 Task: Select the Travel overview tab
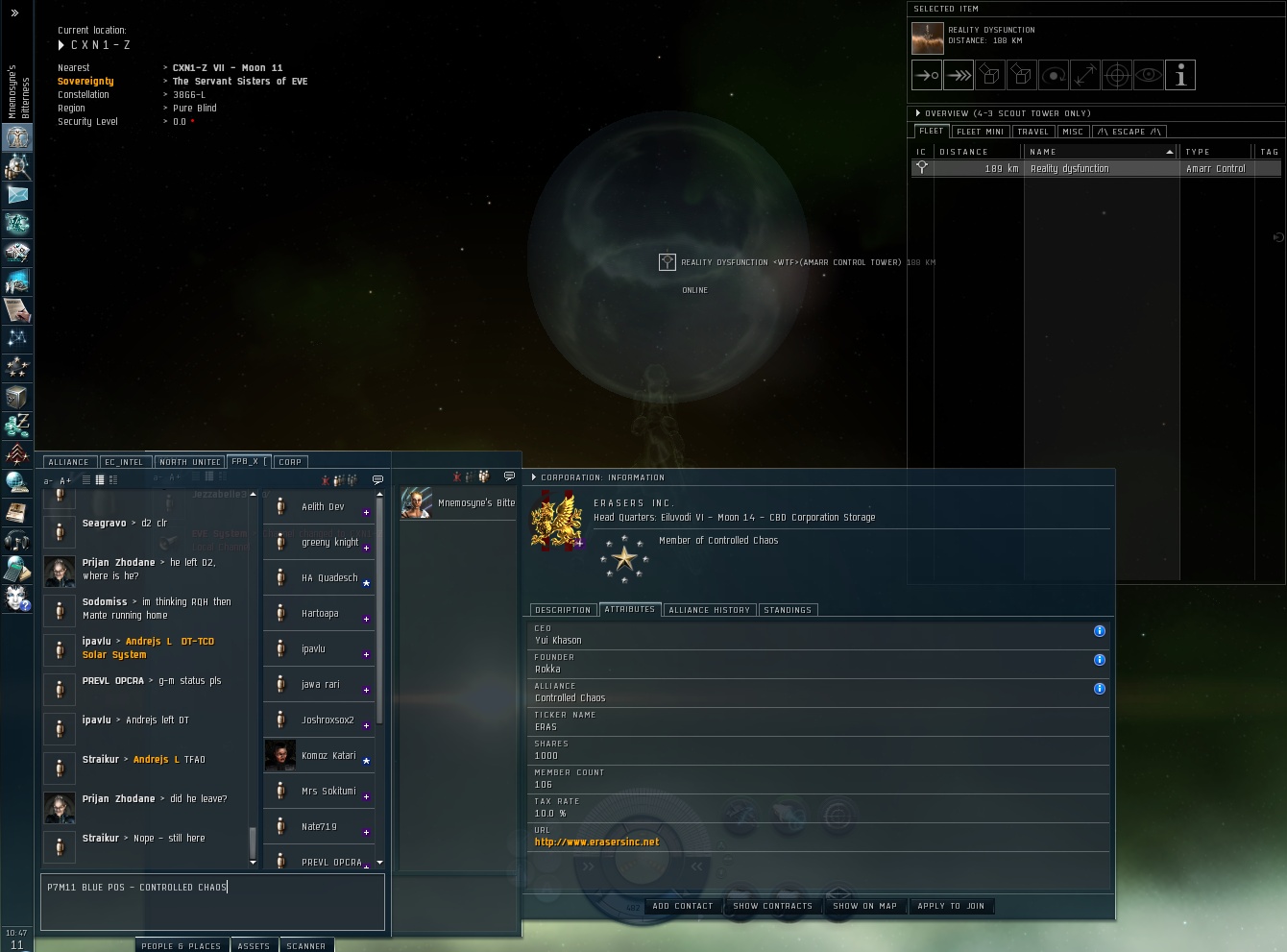pyautogui.click(x=1032, y=132)
